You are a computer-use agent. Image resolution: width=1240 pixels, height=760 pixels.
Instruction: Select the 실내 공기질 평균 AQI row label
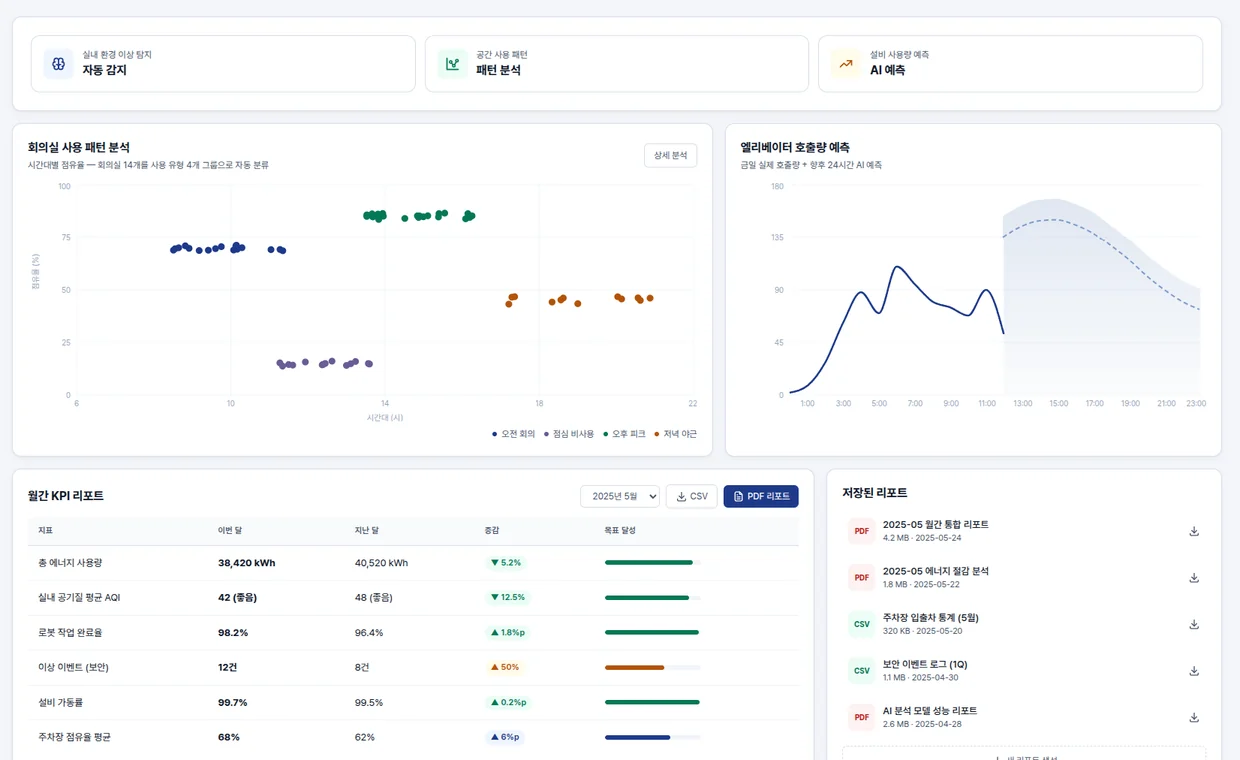point(79,598)
